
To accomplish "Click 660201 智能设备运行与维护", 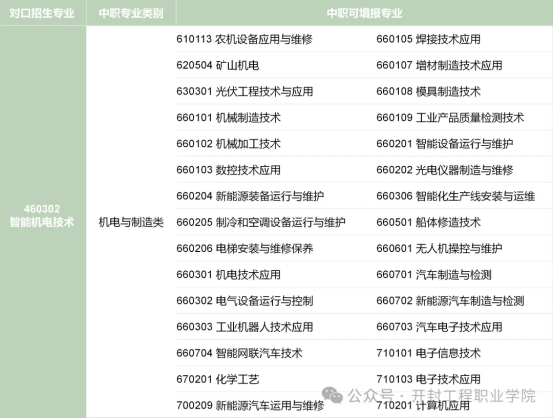I will click(x=445, y=144).
